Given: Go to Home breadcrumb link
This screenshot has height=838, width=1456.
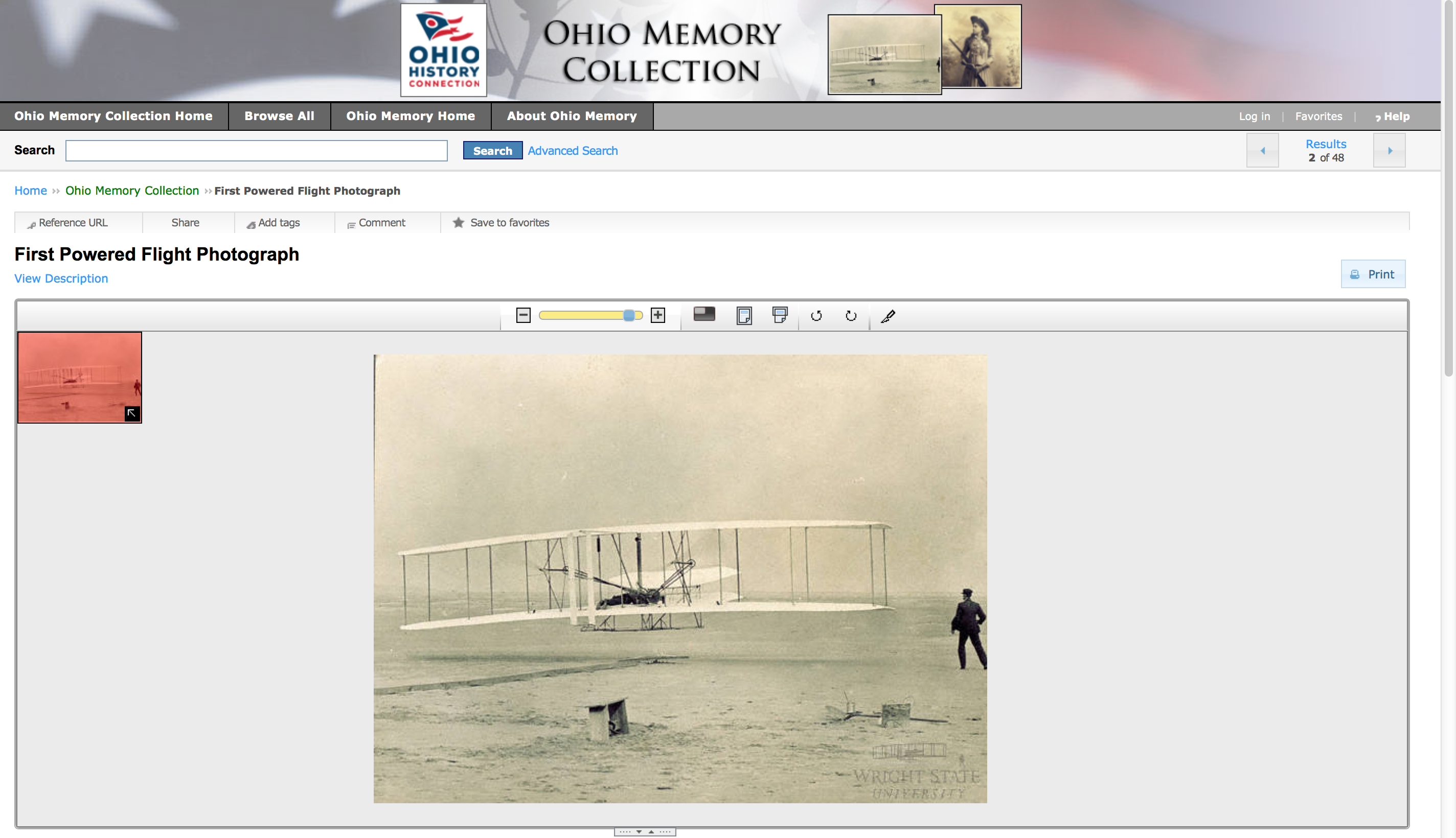Looking at the screenshot, I should point(31,191).
